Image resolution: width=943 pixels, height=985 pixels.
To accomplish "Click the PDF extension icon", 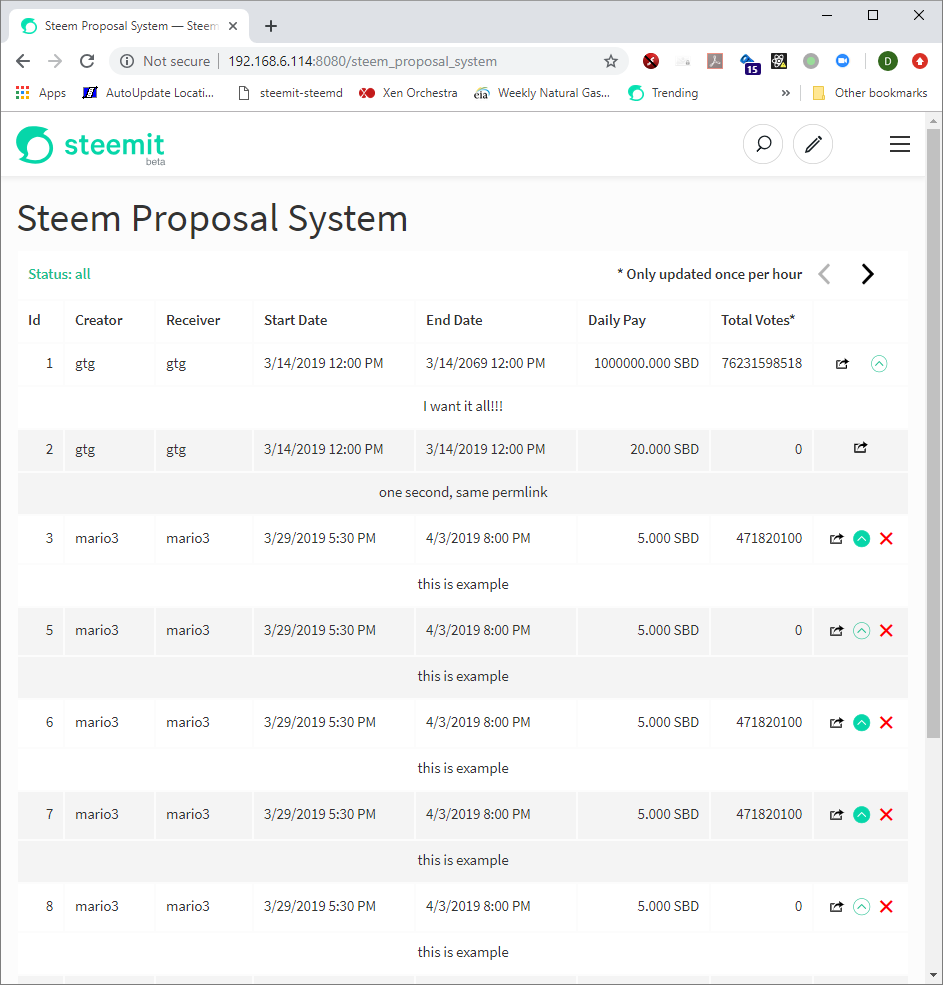I will tap(715, 61).
